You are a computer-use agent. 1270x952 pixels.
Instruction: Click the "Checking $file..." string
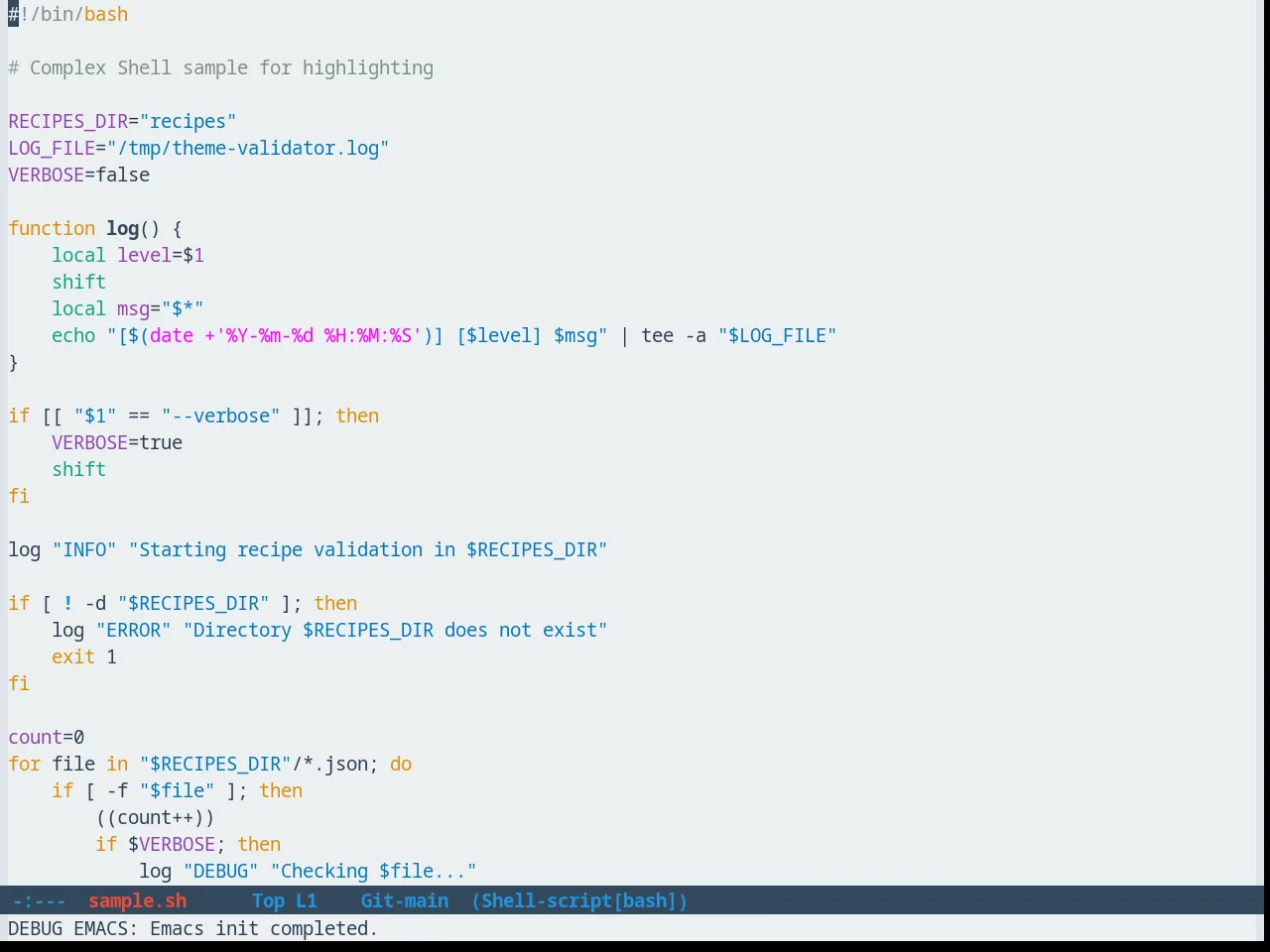click(373, 871)
